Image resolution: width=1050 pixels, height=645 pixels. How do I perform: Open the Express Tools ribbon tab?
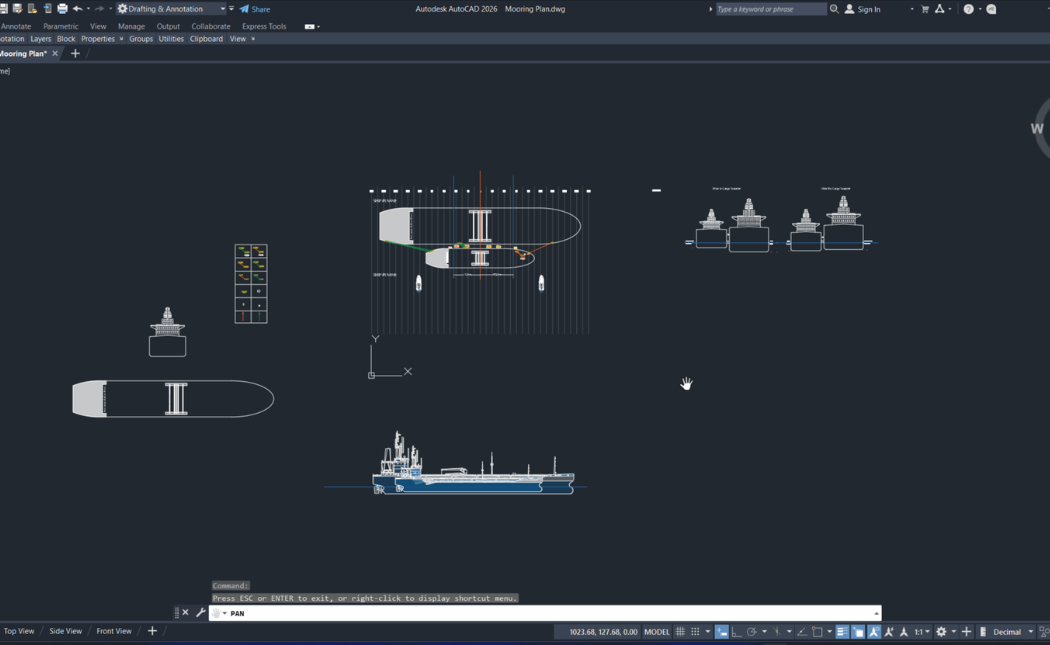tap(264, 26)
